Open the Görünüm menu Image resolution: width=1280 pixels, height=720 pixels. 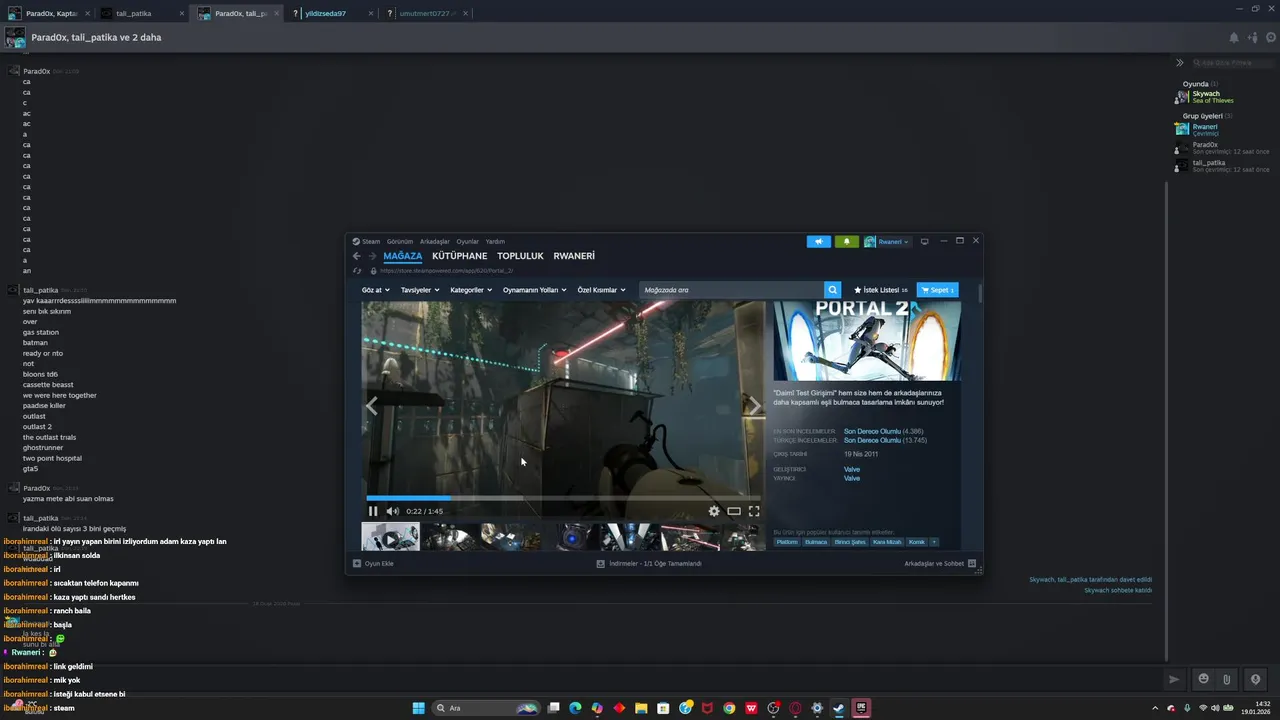[400, 241]
